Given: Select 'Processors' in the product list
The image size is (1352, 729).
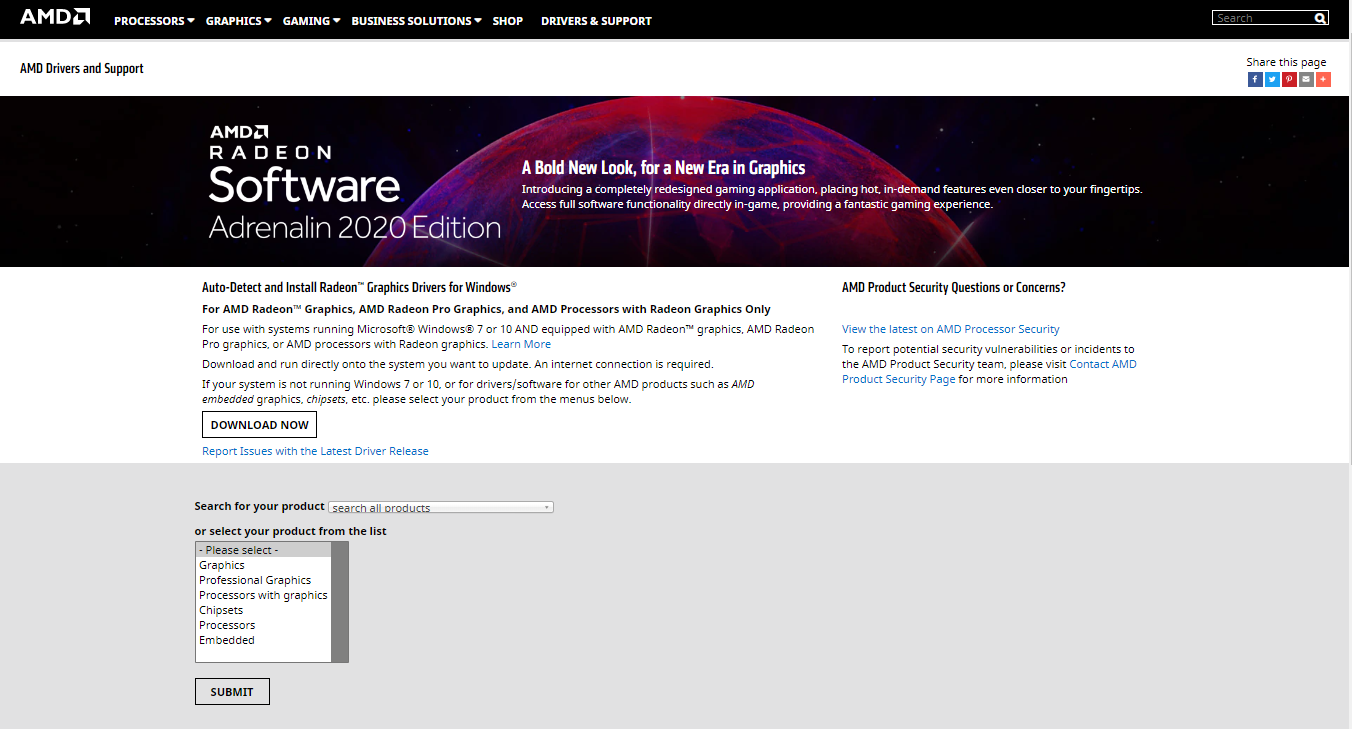Looking at the screenshot, I should point(263,625).
